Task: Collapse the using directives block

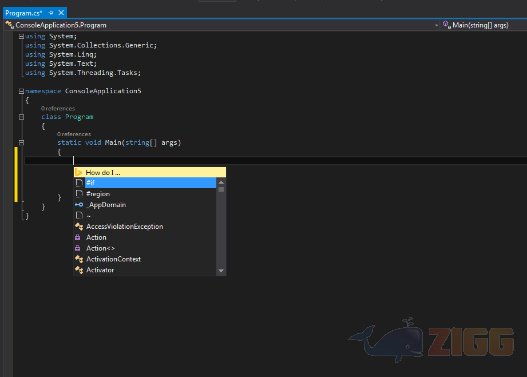Action: (22, 36)
